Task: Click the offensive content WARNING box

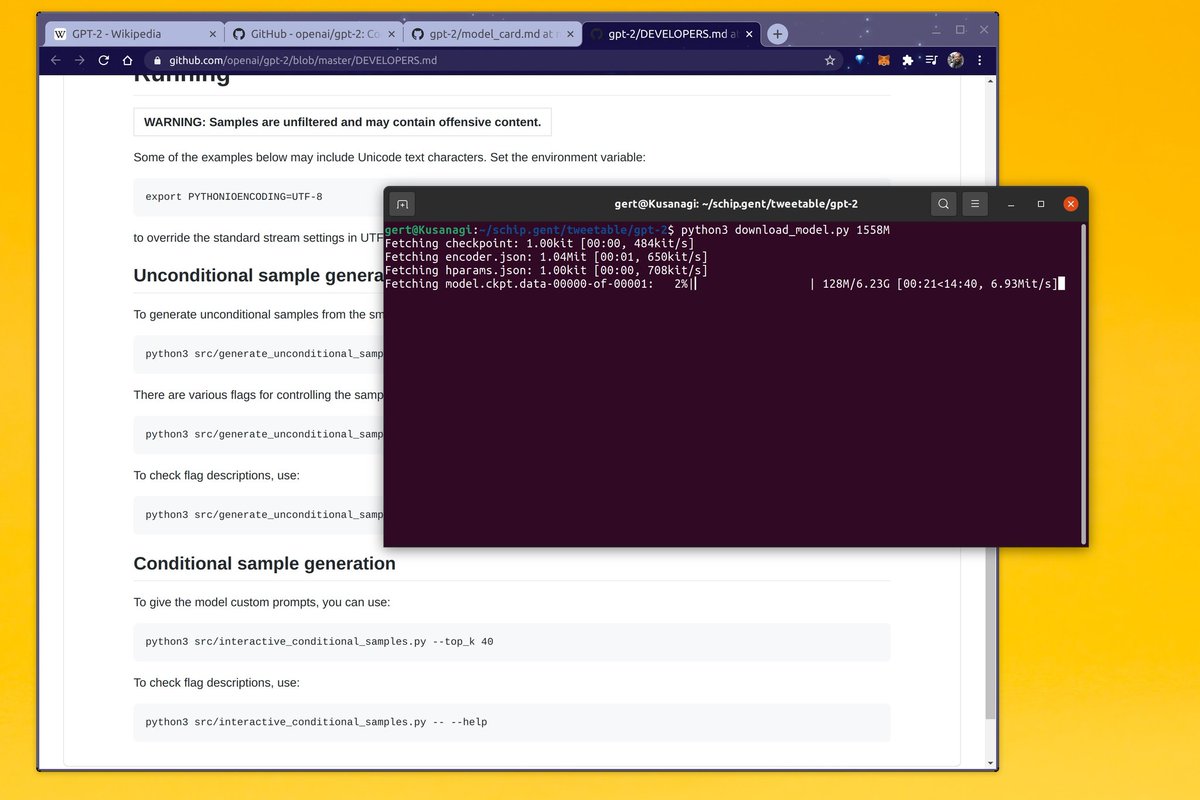Action: tap(342, 122)
